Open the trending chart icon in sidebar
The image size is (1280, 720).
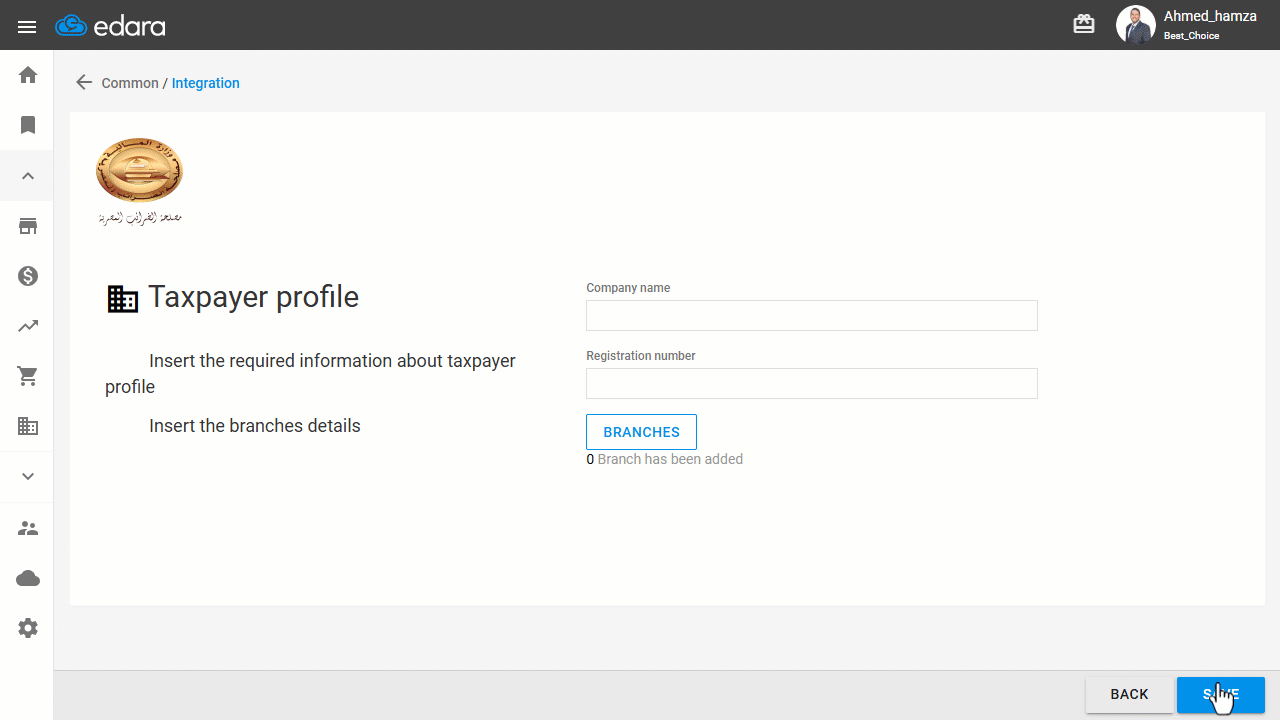click(x=28, y=326)
